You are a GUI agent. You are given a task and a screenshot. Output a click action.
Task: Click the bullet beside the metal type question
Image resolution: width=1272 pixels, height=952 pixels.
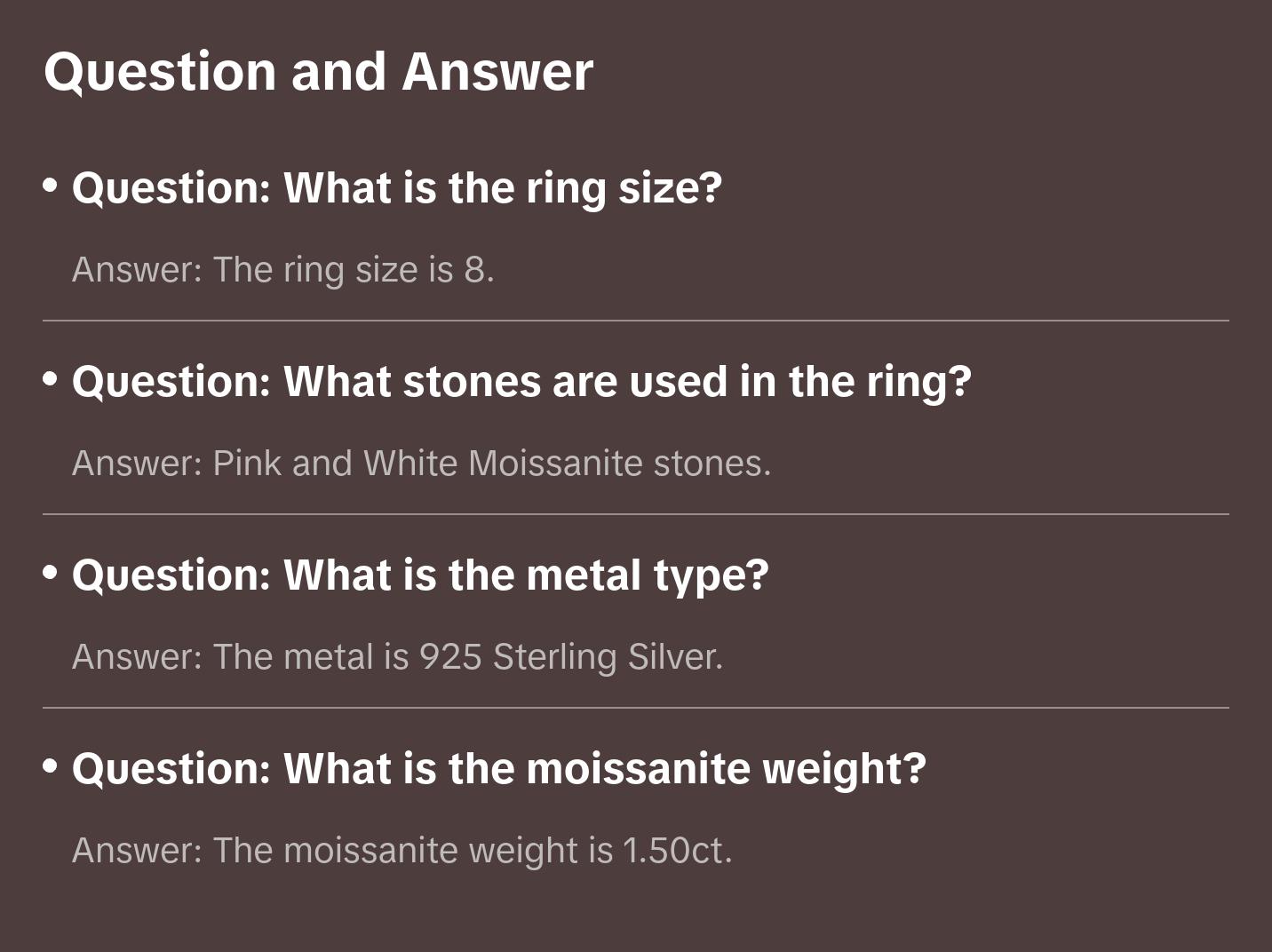coord(51,573)
